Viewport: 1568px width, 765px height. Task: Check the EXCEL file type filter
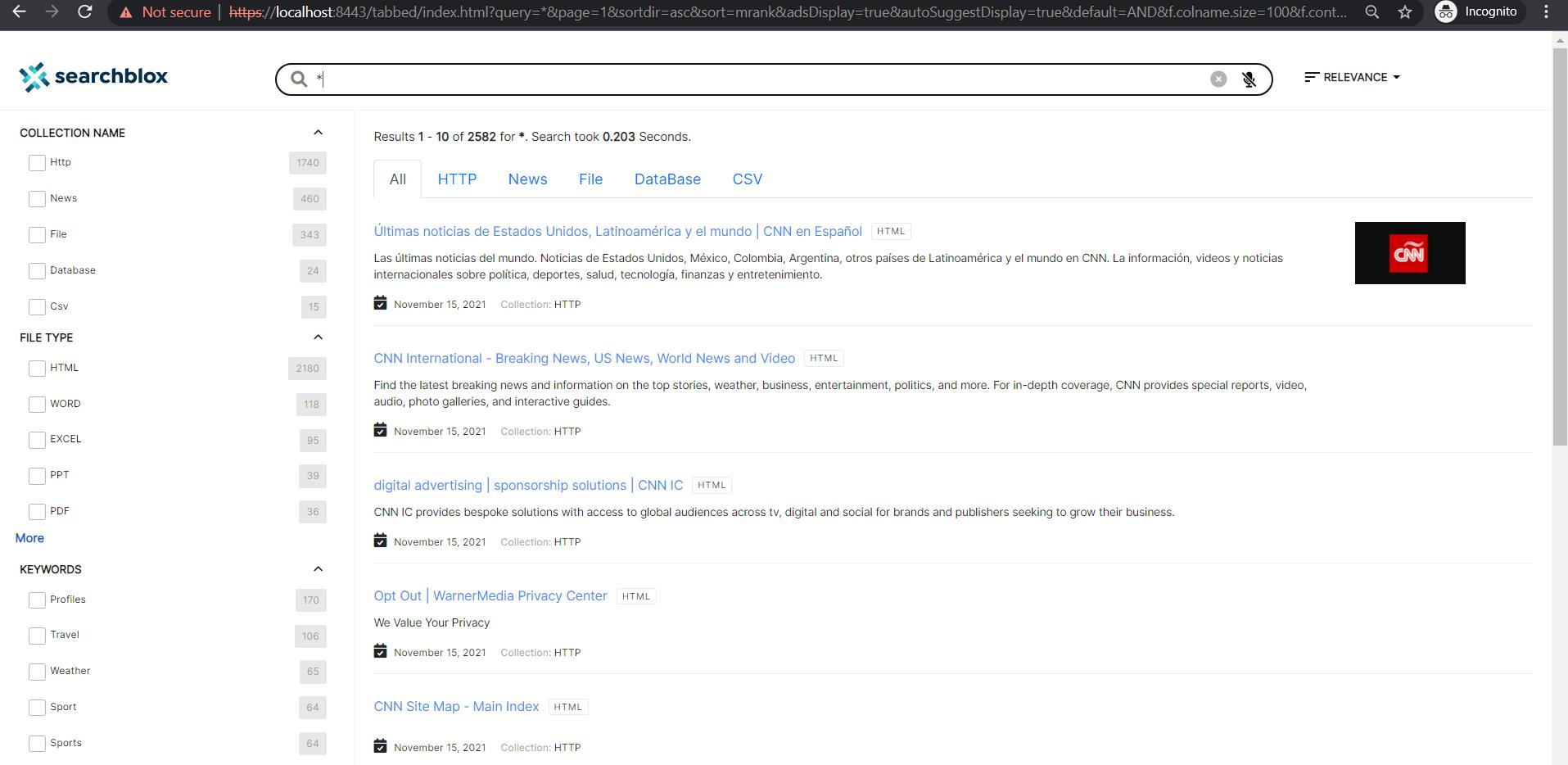[x=37, y=440]
